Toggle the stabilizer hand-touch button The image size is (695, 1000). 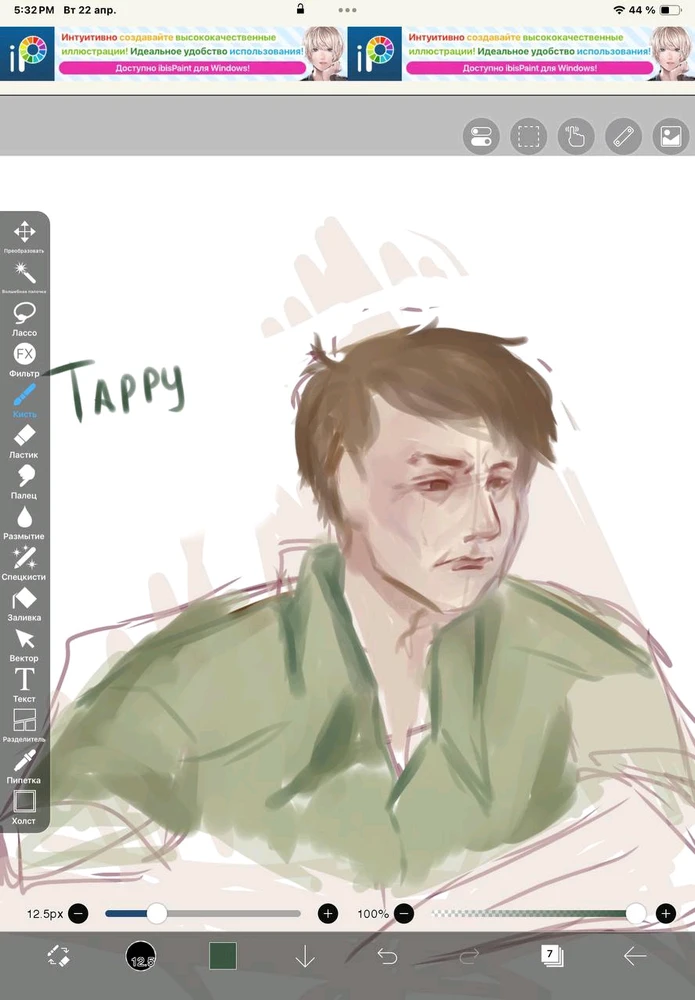pos(576,136)
